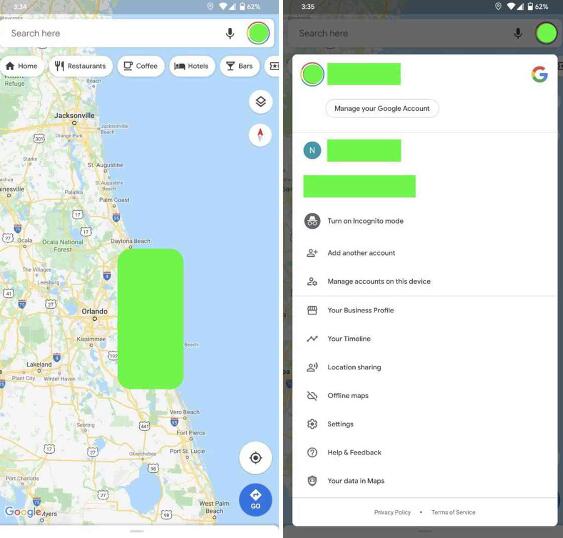Select the Restaurants chip
The image size is (563, 538).
coord(80,66)
